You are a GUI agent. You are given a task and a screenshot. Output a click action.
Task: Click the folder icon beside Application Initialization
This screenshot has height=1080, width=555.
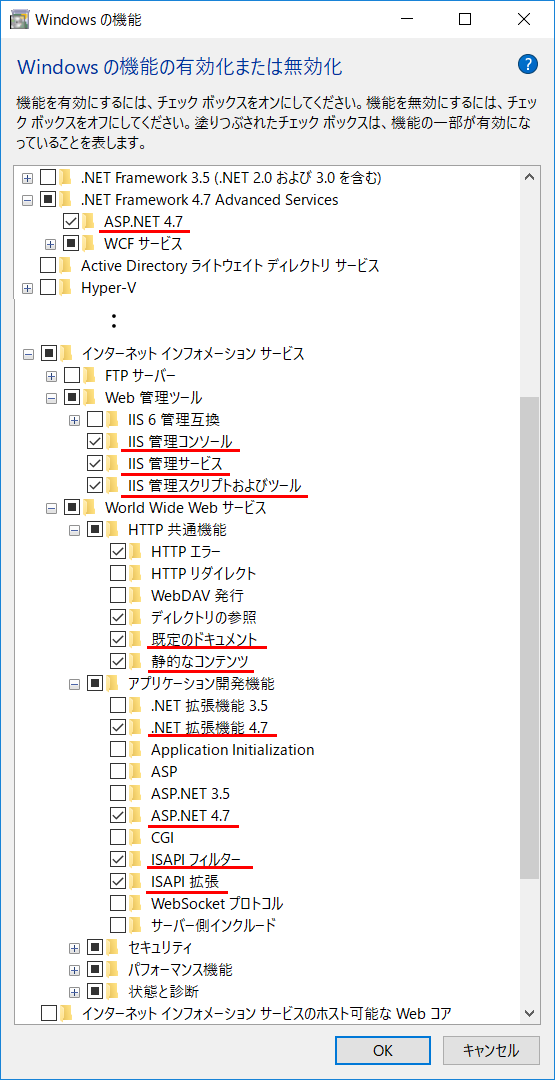tap(135, 749)
